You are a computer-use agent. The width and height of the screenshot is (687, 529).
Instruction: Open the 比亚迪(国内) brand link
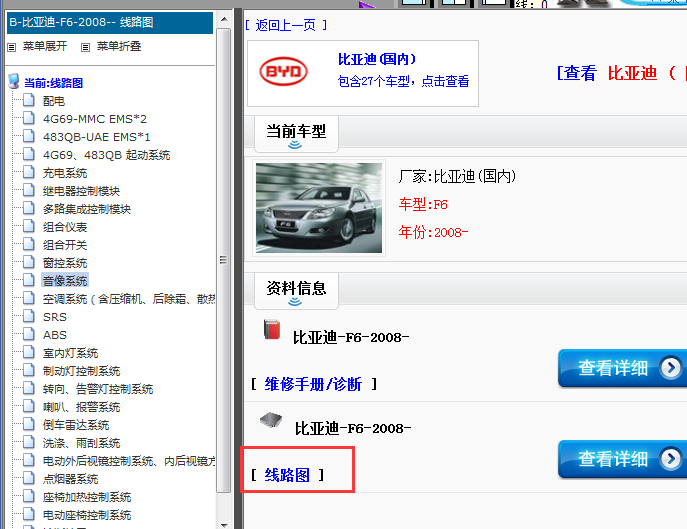[377, 59]
